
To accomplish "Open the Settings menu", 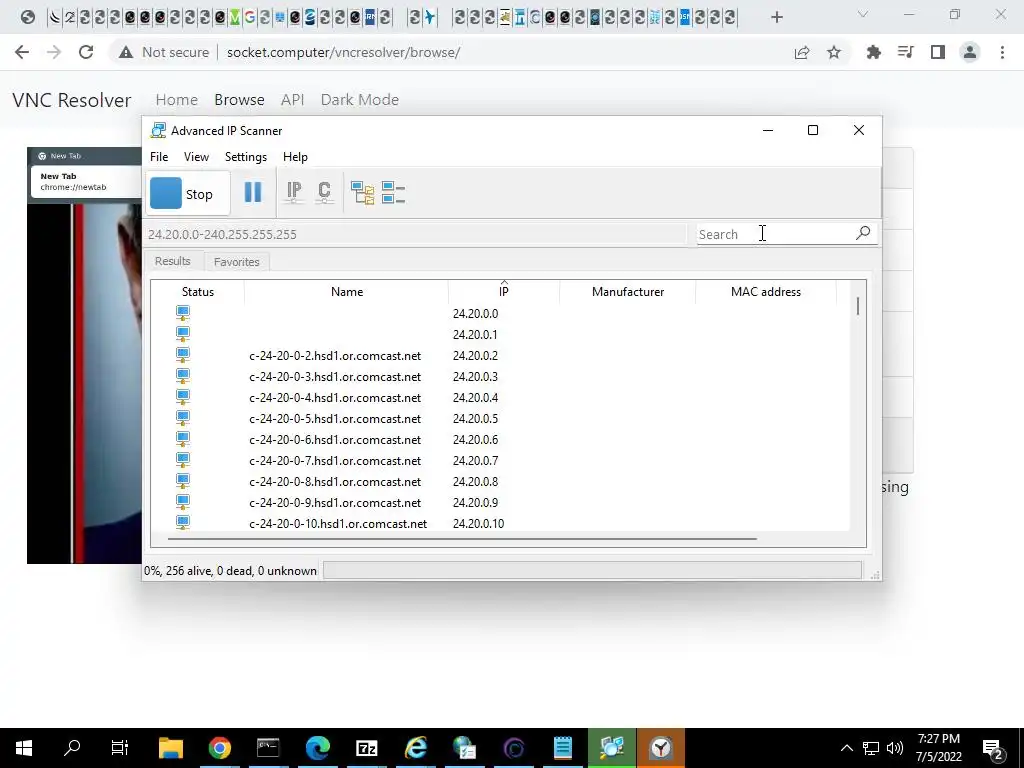I will pyautogui.click(x=246, y=157).
